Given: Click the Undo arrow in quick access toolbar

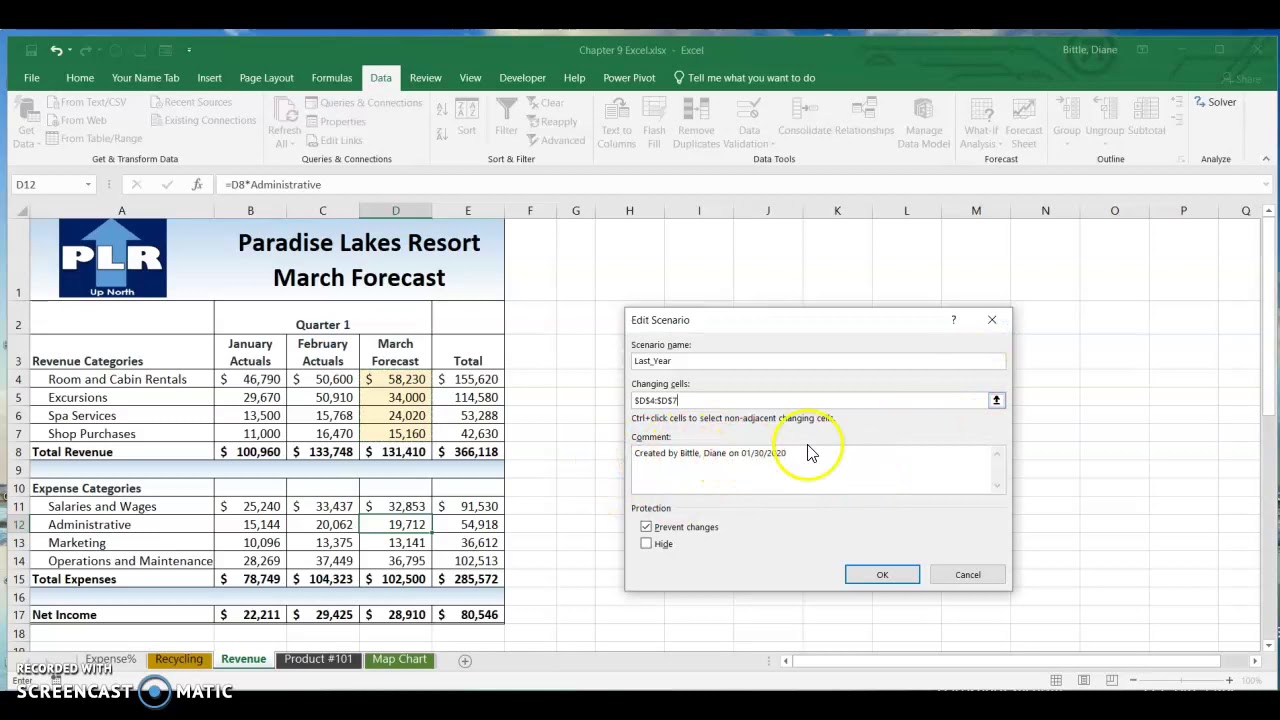Looking at the screenshot, I should click(x=57, y=50).
